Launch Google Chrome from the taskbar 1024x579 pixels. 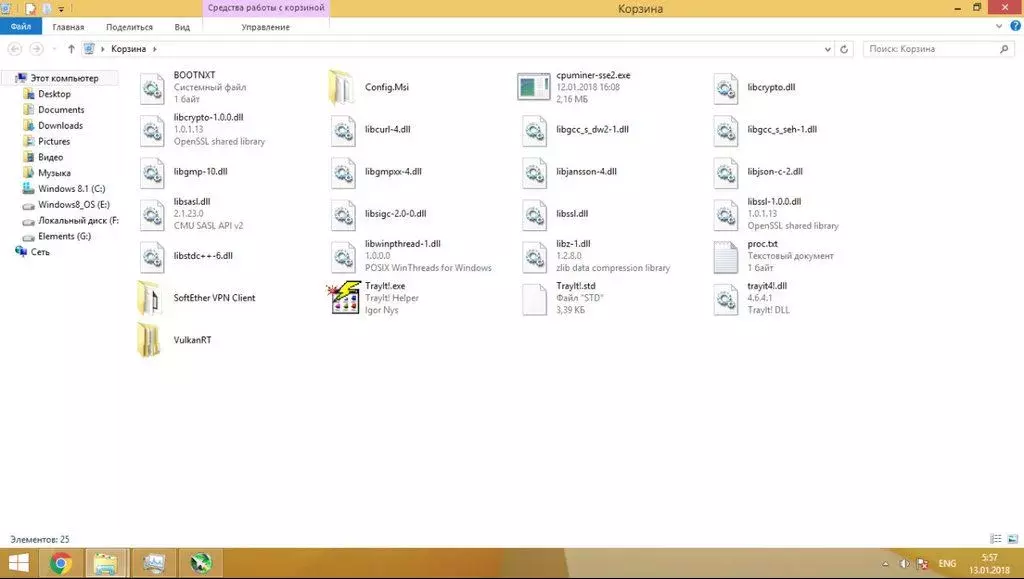61,563
